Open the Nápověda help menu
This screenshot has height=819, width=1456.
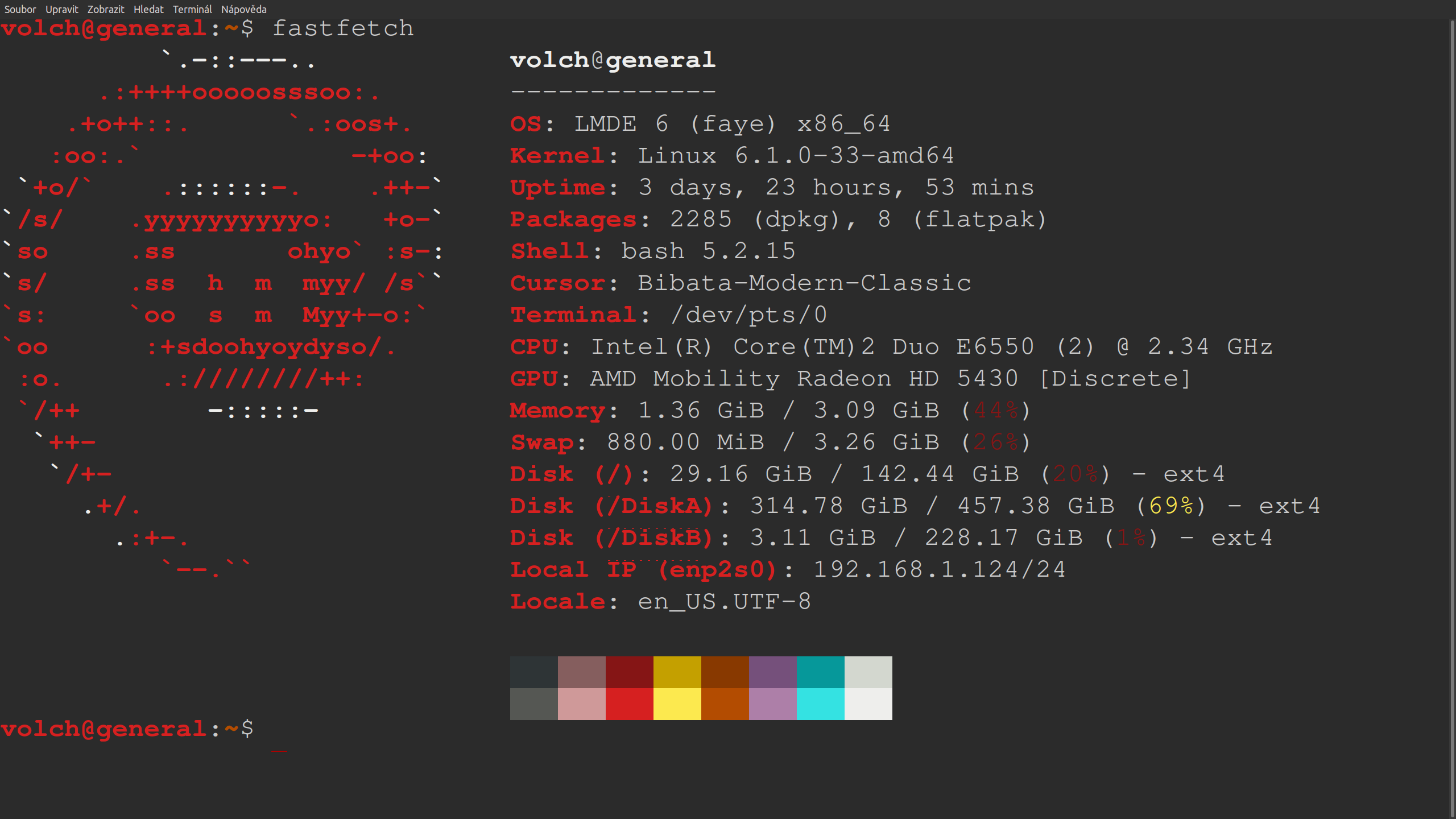coord(243,9)
